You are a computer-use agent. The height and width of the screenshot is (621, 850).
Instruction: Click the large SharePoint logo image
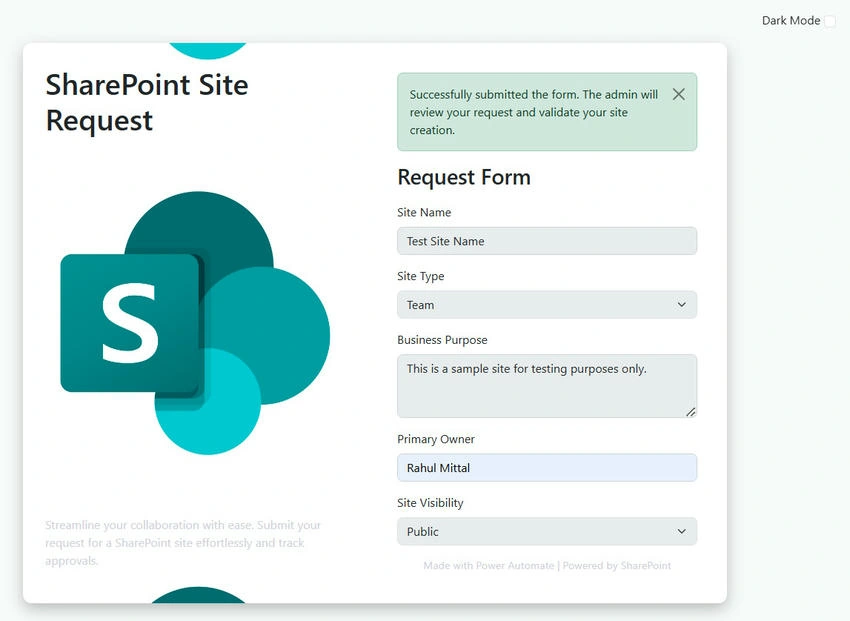pos(195,323)
